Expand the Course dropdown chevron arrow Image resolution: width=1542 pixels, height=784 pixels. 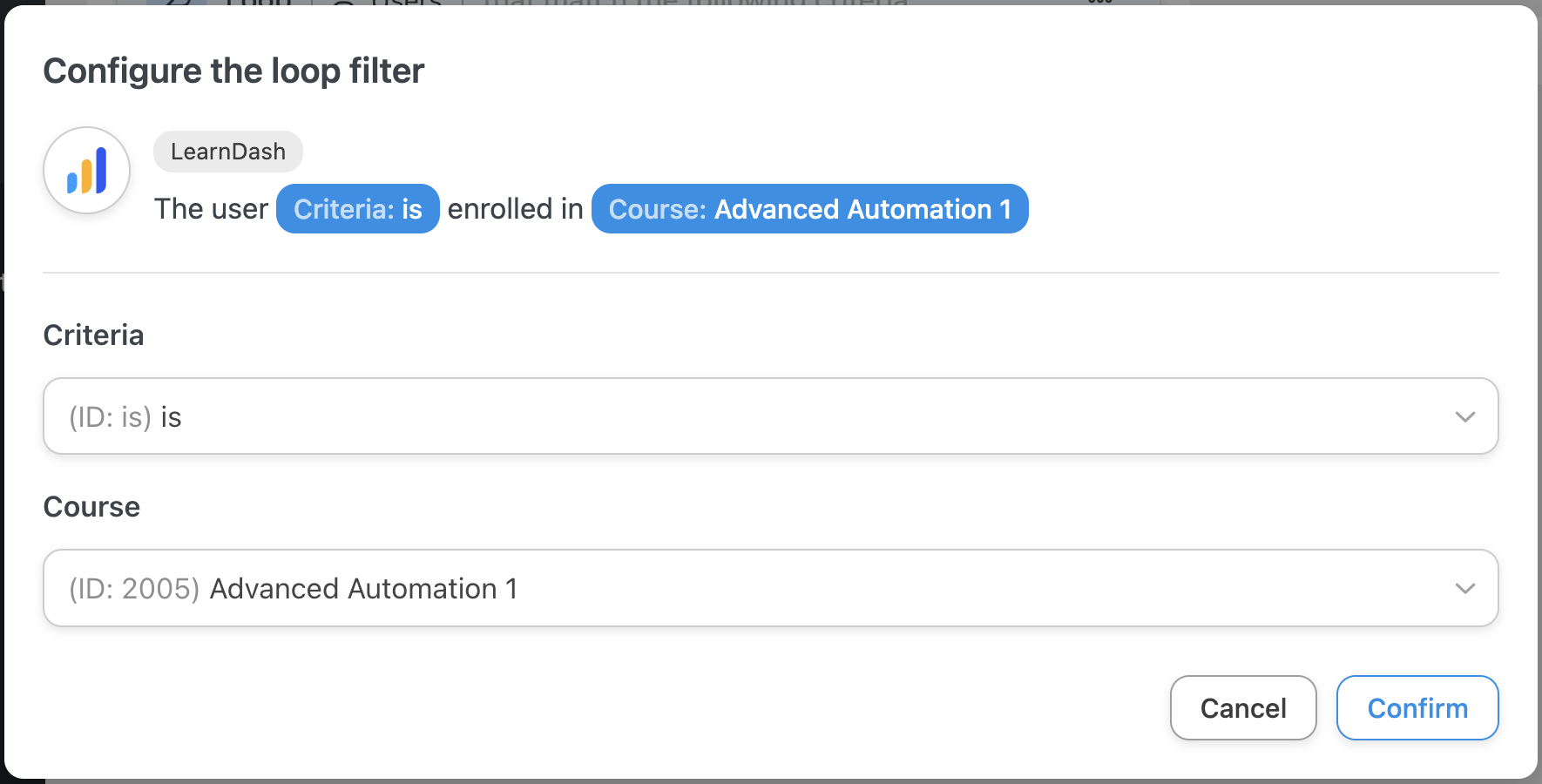(x=1464, y=588)
